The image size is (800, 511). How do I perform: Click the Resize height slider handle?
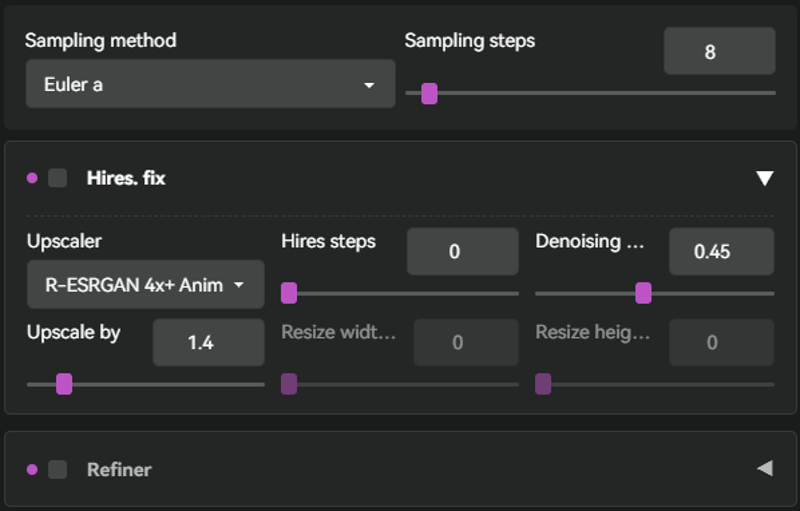click(543, 384)
